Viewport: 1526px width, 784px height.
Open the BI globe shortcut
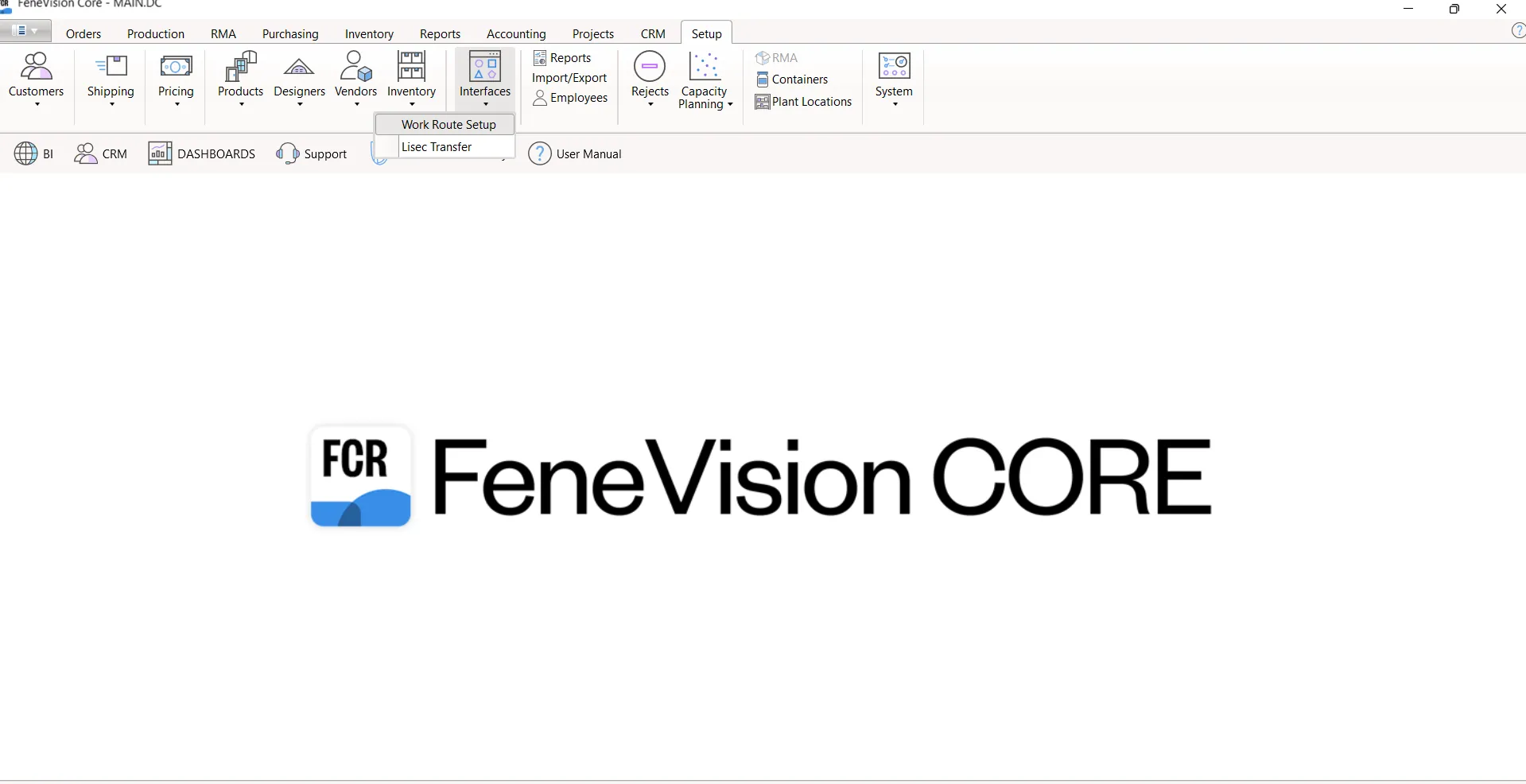pos(33,153)
